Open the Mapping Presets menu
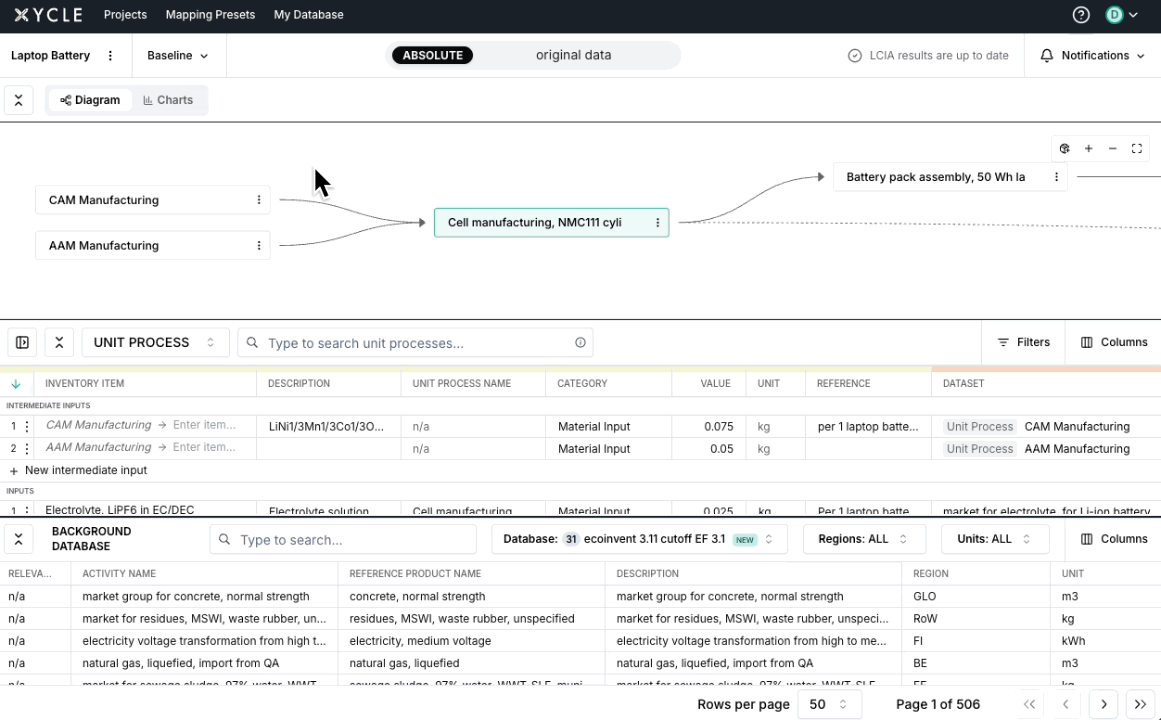This screenshot has width=1161, height=720. tap(210, 15)
